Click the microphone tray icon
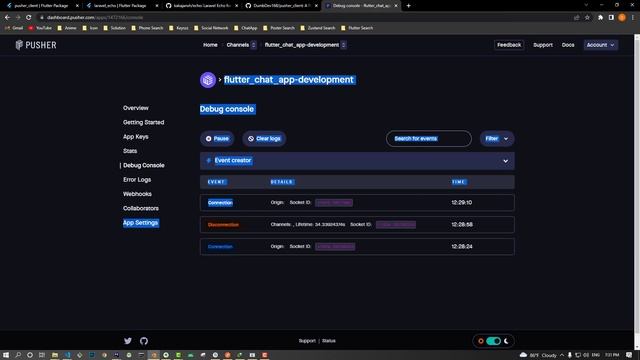Image resolution: width=640 pixels, height=360 pixels. (570, 355)
